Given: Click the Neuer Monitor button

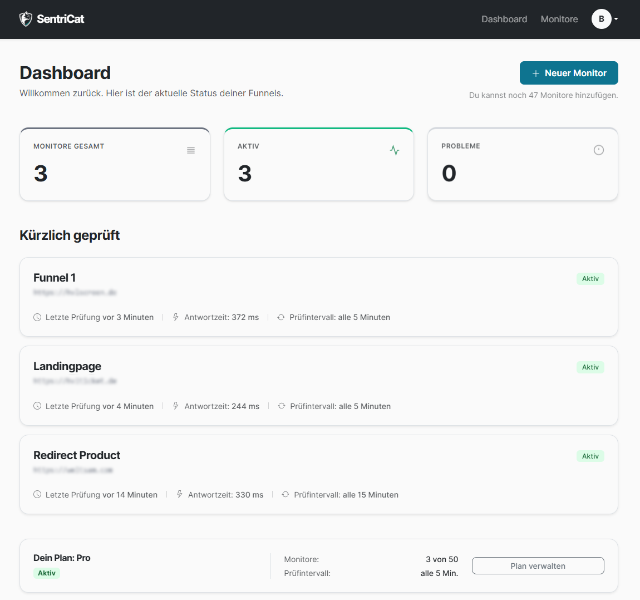Looking at the screenshot, I should [569, 73].
